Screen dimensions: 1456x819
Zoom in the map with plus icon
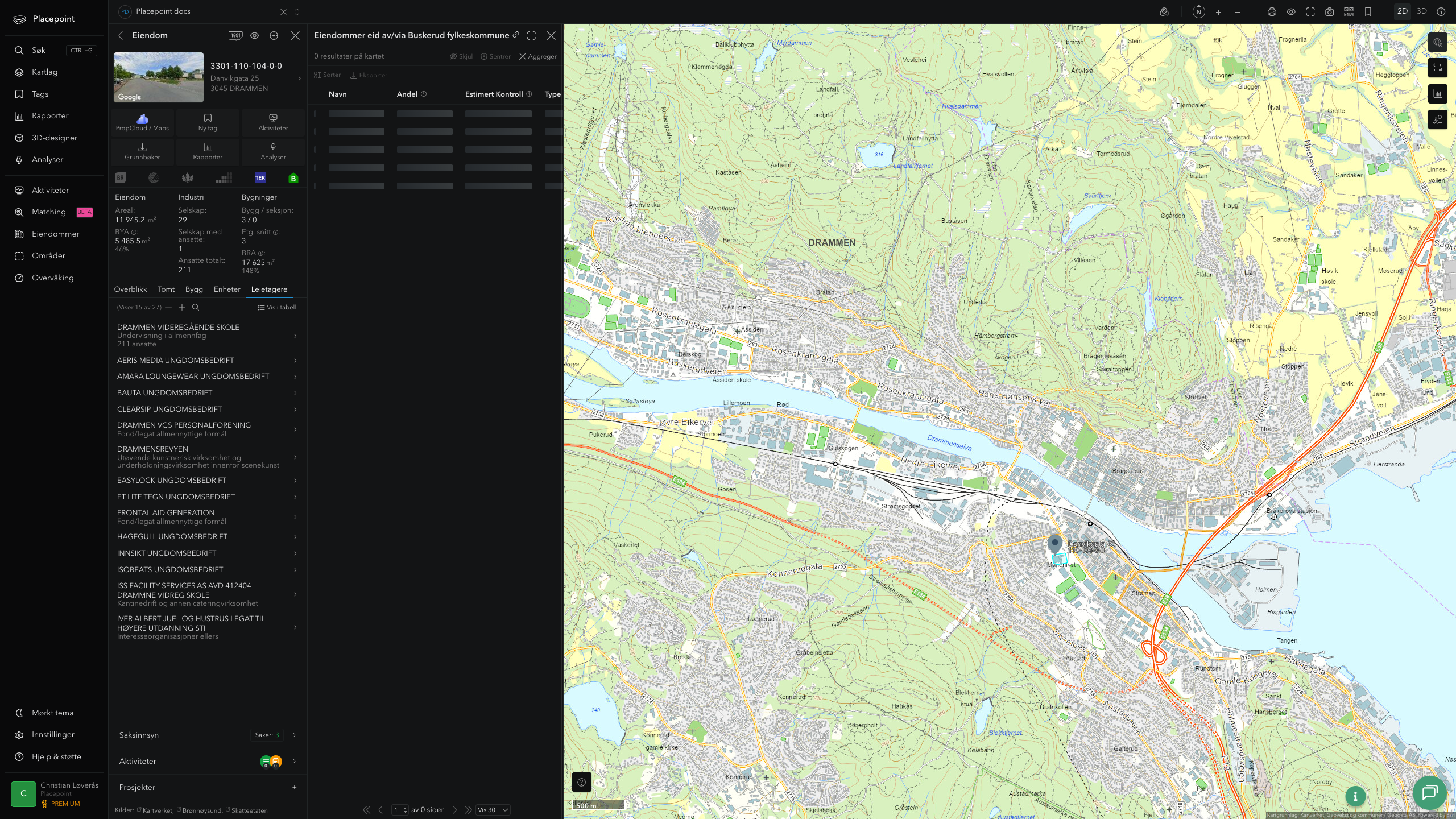1218,12
